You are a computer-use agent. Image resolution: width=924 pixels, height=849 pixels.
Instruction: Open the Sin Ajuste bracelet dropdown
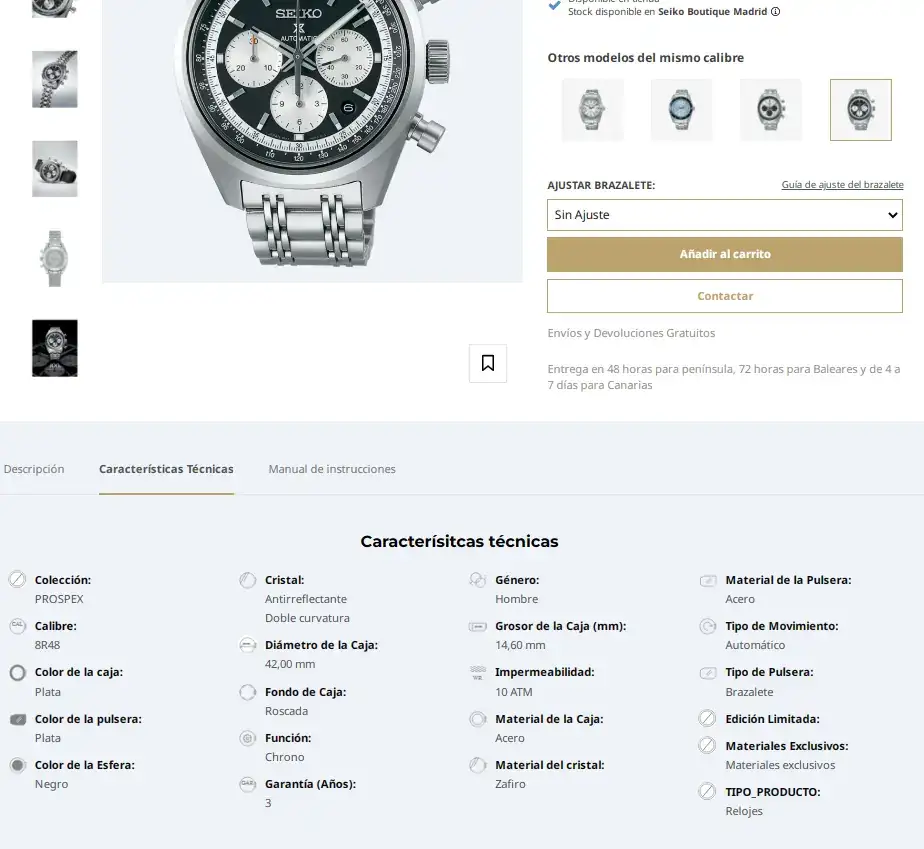[x=725, y=214]
